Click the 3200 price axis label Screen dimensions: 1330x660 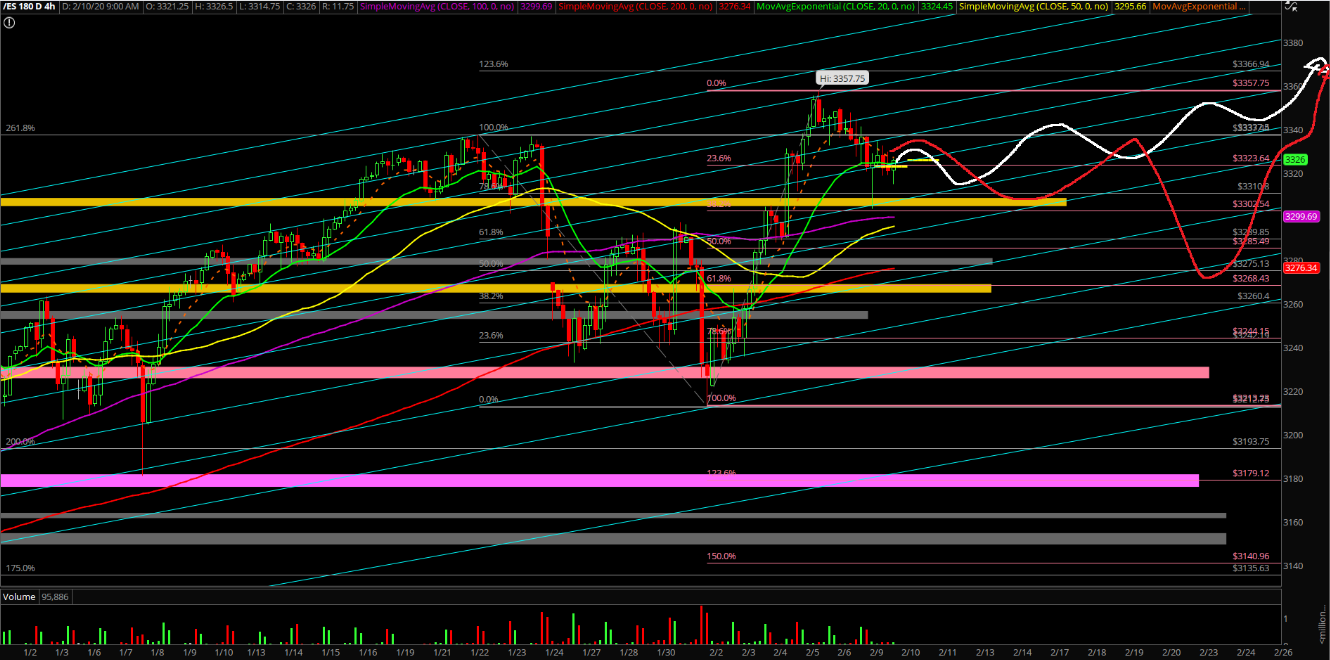coord(1295,435)
